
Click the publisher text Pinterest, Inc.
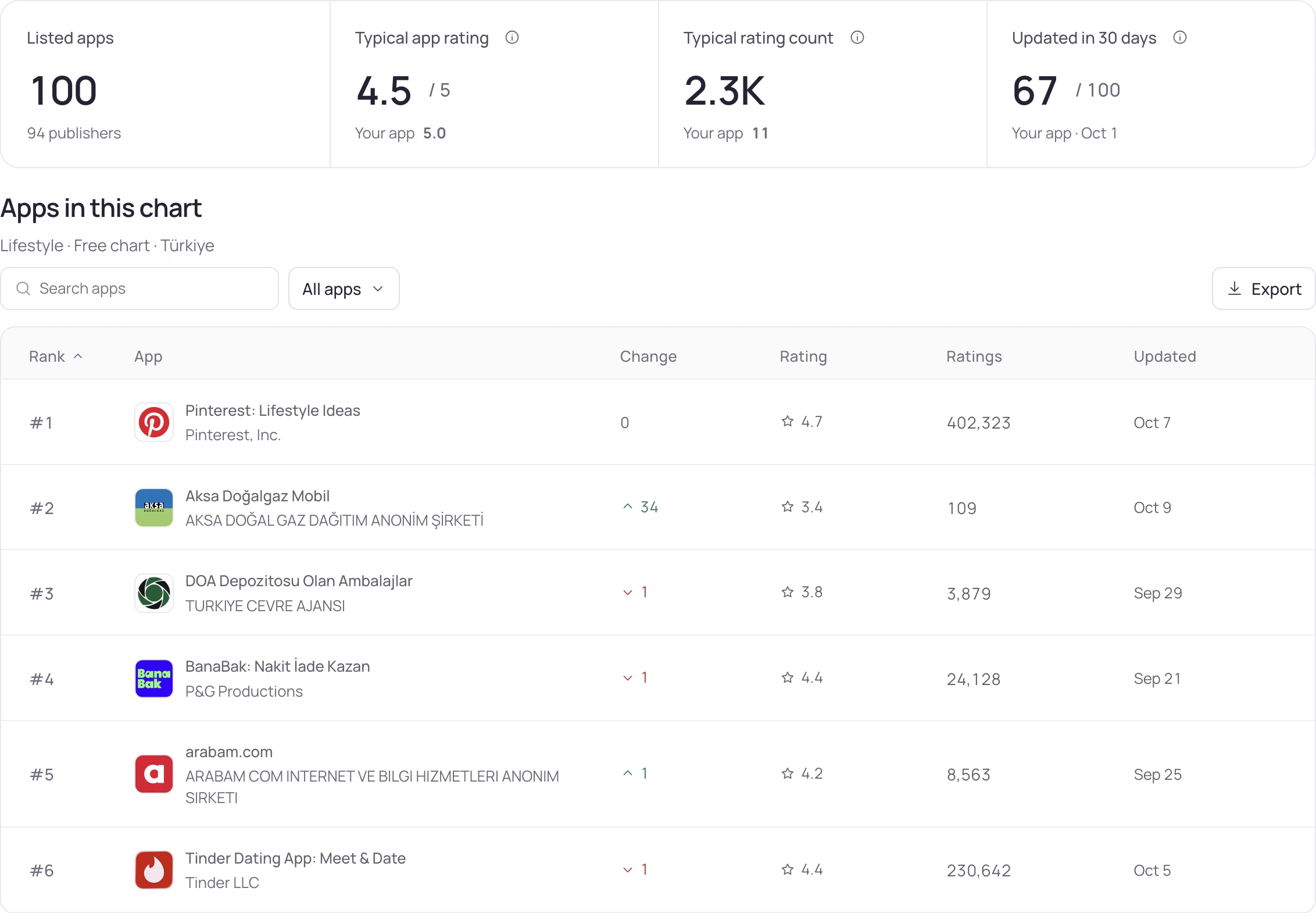pos(233,435)
